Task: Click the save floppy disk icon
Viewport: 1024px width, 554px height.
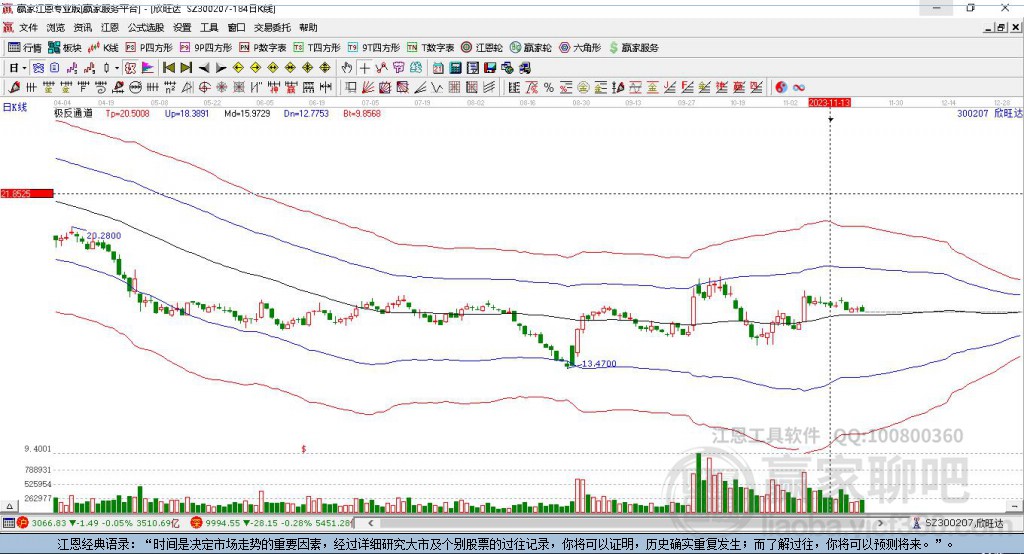Action: pos(490,68)
